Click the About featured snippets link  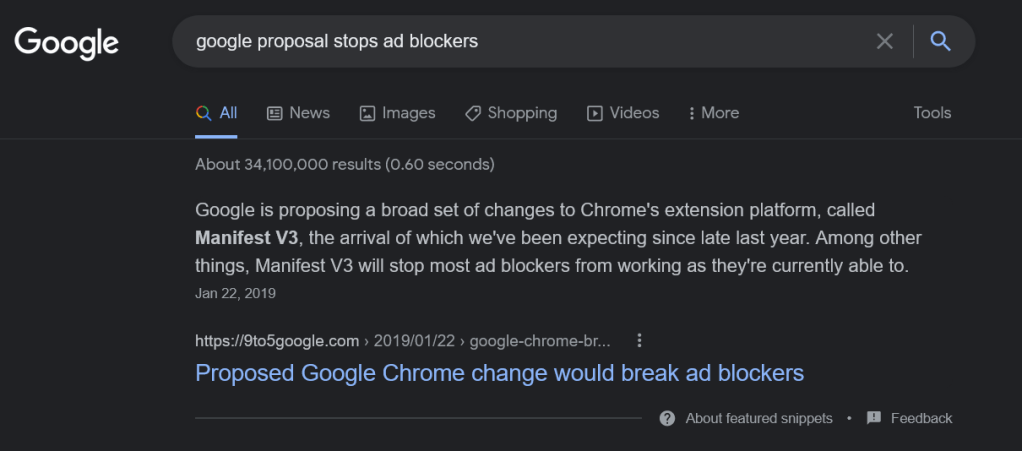point(758,418)
